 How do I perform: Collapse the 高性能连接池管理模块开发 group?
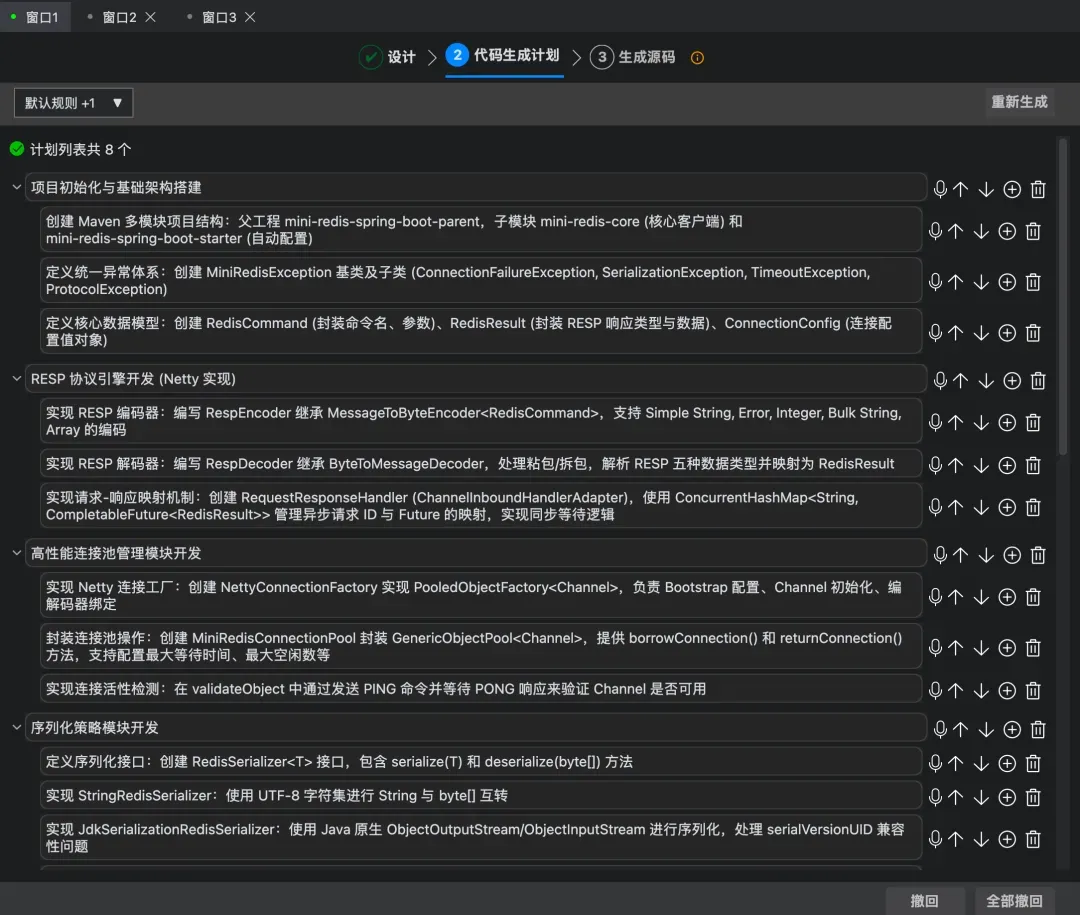tap(17, 553)
